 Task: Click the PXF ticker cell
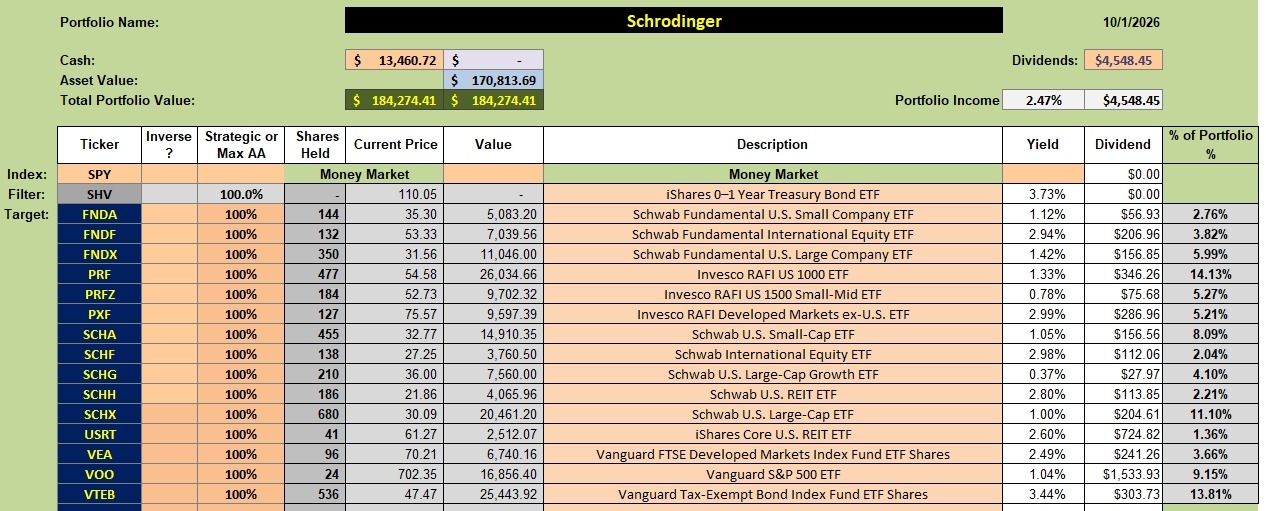[x=99, y=314]
